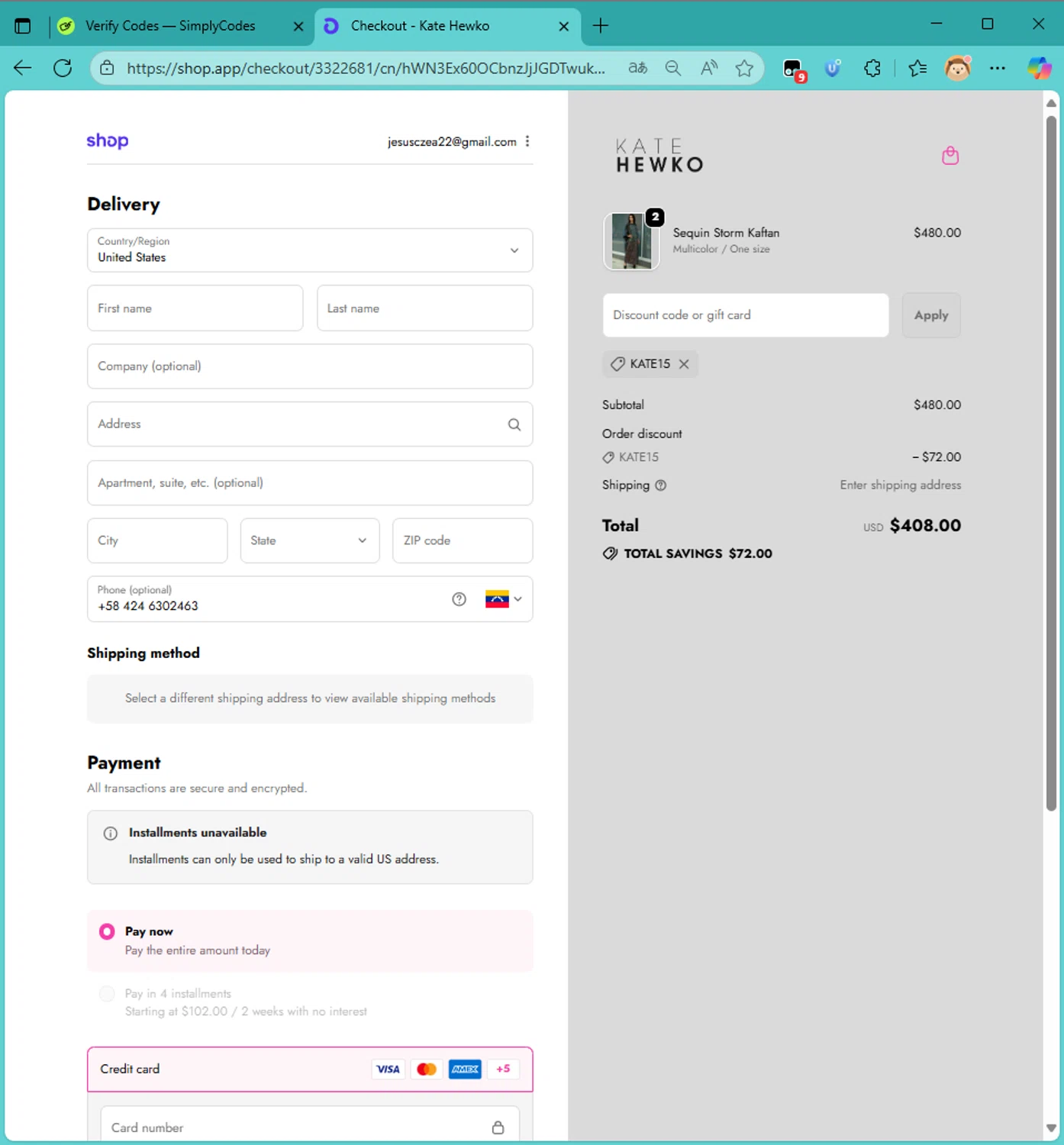The image size is (1064, 1145).
Task: Open the Favorites list icon
Action: click(x=917, y=68)
